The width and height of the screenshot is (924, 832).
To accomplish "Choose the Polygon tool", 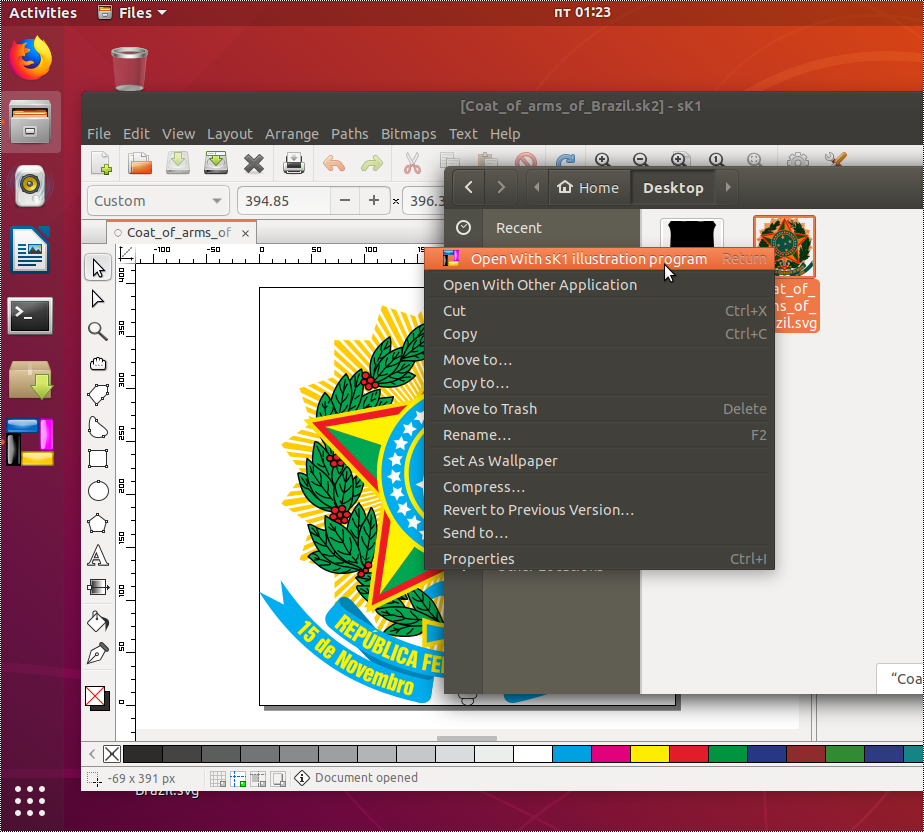I will (x=98, y=523).
